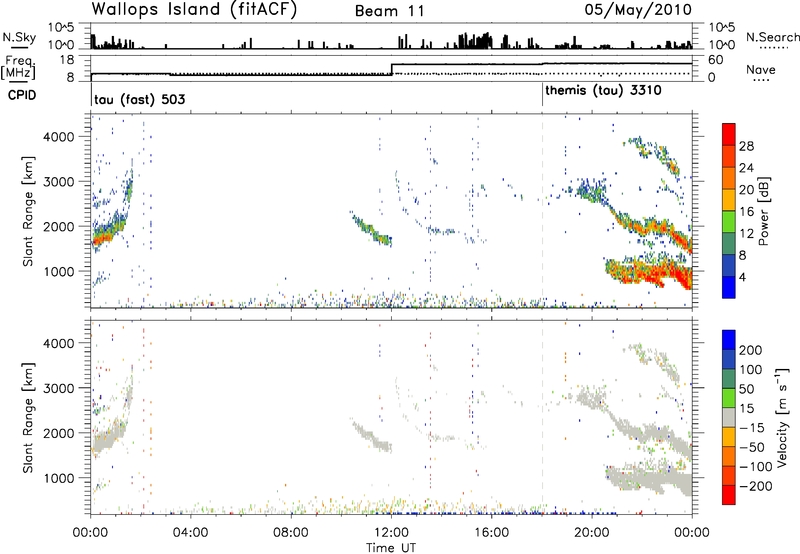Click the "4" Power colorbar label
The width and height of the screenshot is (800, 554).
click(742, 277)
